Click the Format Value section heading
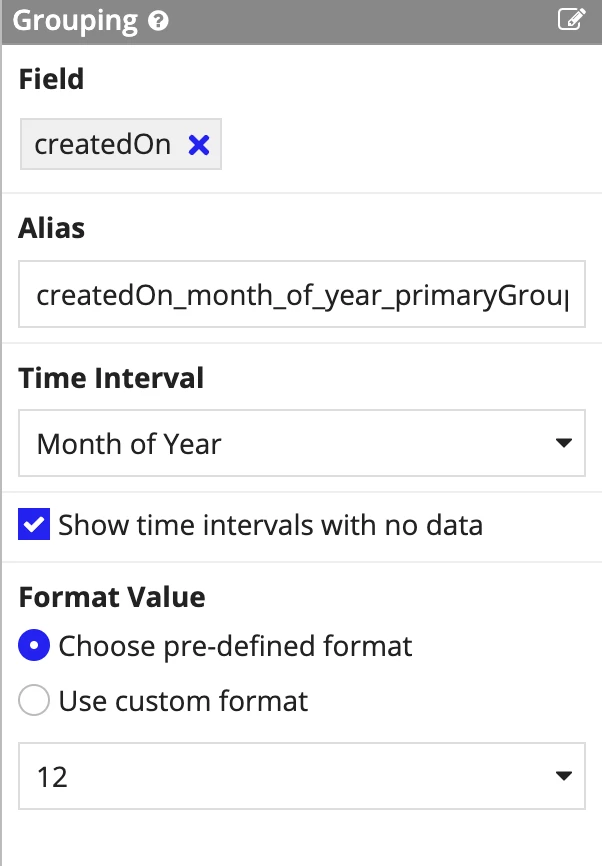The height and width of the screenshot is (866, 602). click(112, 597)
